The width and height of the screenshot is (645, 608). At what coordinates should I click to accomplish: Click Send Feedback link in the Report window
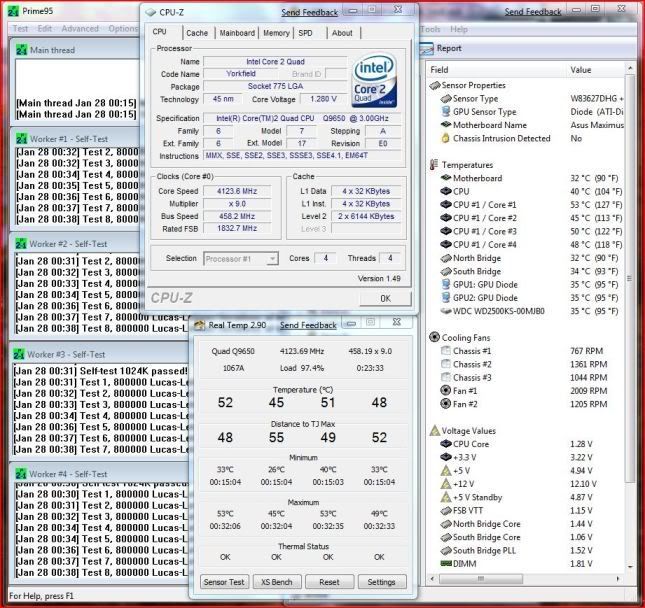[x=533, y=12]
